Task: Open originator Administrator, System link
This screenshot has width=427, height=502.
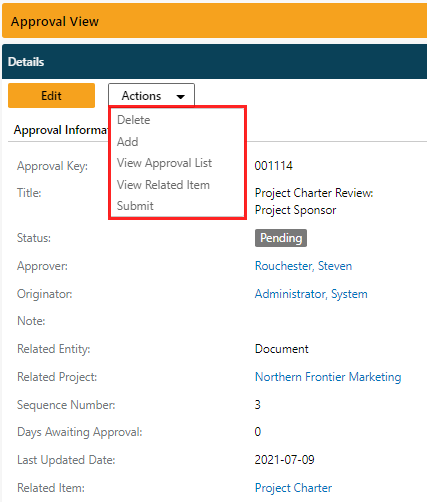Action: [311, 294]
